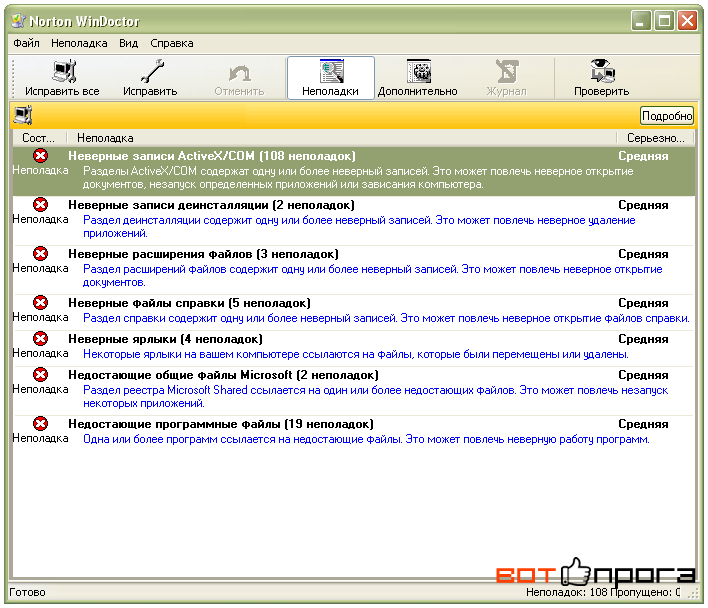Open the Вид menu

pos(128,43)
